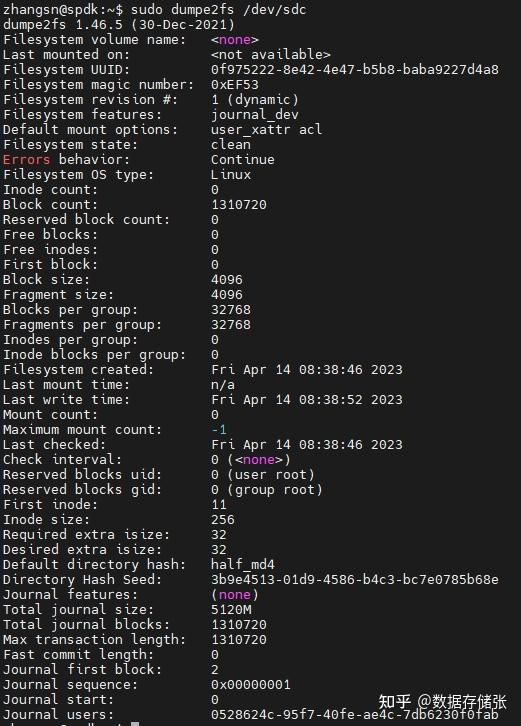Viewport: 521px width, 726px height.
Task: Click the Last write time timestamp
Action: pyautogui.click(x=307, y=400)
